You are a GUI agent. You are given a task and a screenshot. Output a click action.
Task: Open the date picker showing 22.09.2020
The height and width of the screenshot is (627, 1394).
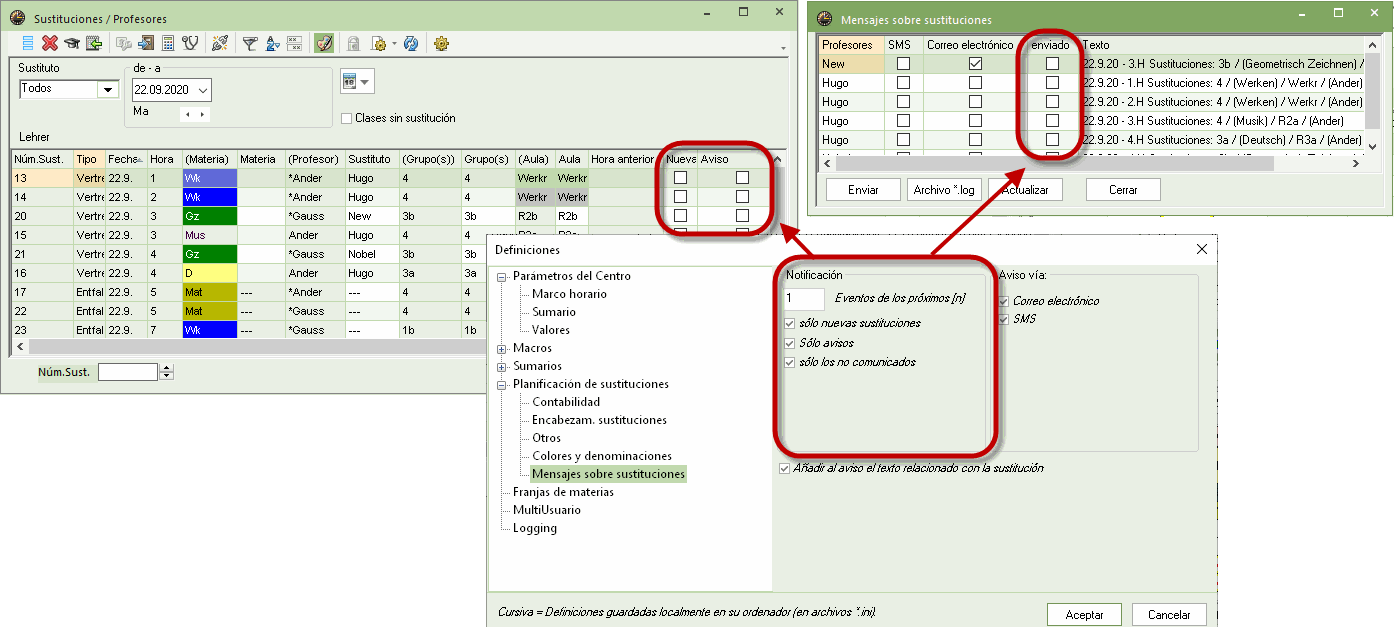[x=204, y=90]
